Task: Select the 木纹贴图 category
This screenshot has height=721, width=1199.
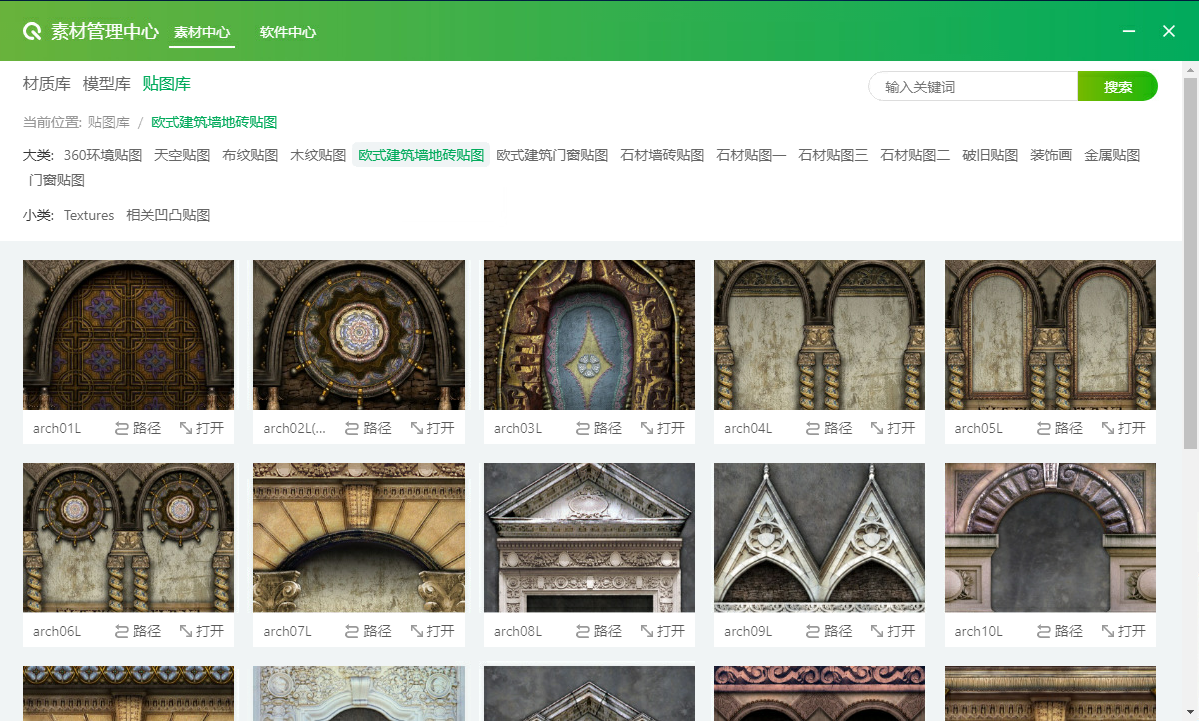Action: (318, 155)
